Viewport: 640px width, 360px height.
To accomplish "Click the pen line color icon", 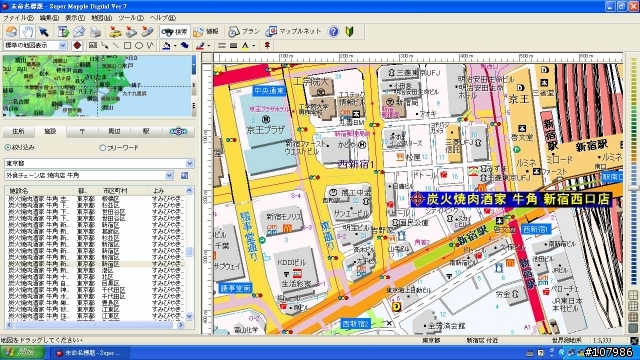I will (x=200, y=45).
